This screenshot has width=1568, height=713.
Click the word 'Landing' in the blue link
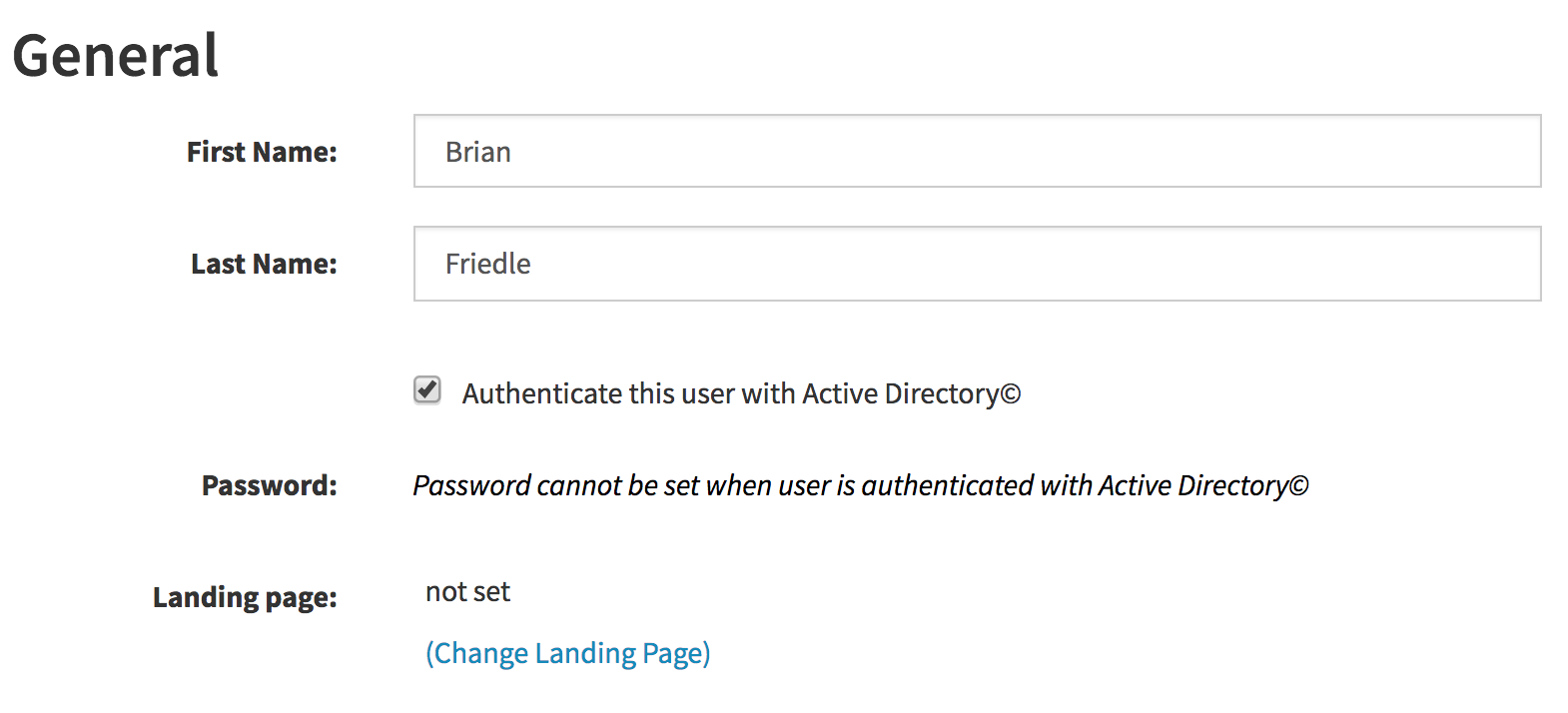(585, 653)
